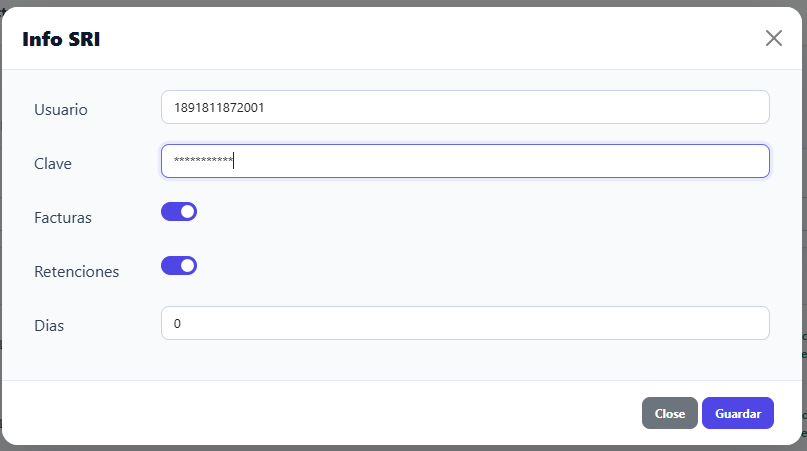This screenshot has width=807, height=451.
Task: Turn off the Retenciones toggle switch
Action: (x=179, y=266)
